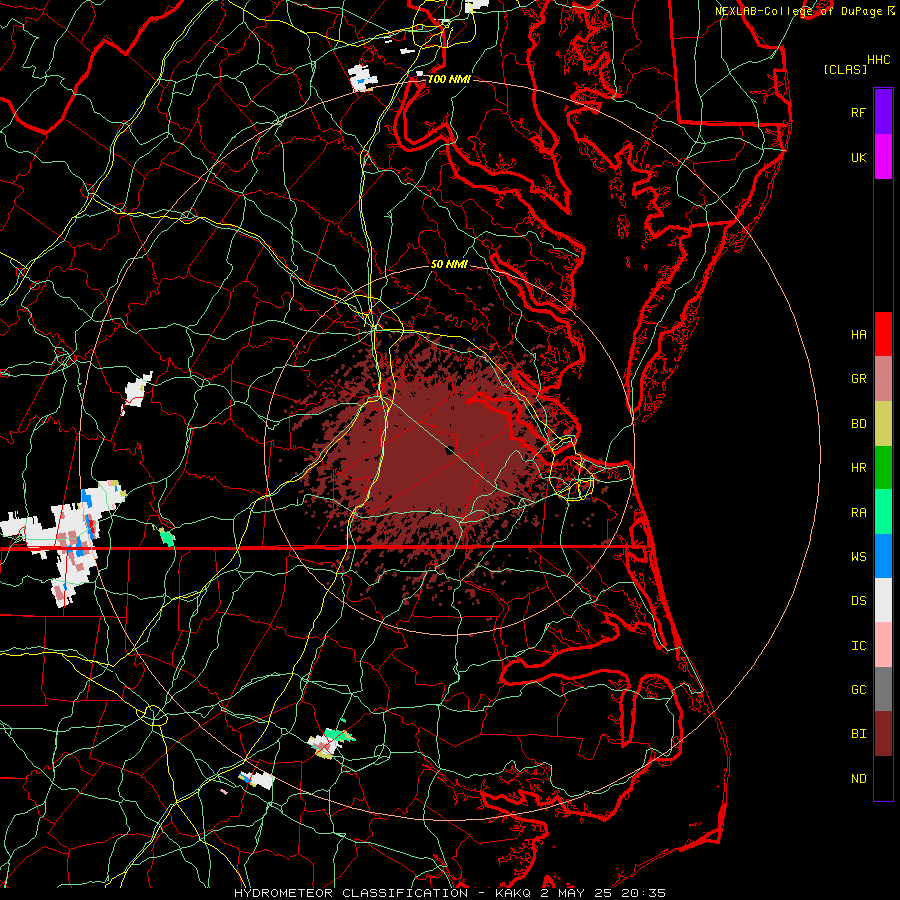
Task: Click the 'HA' legend label
Action: (858, 335)
